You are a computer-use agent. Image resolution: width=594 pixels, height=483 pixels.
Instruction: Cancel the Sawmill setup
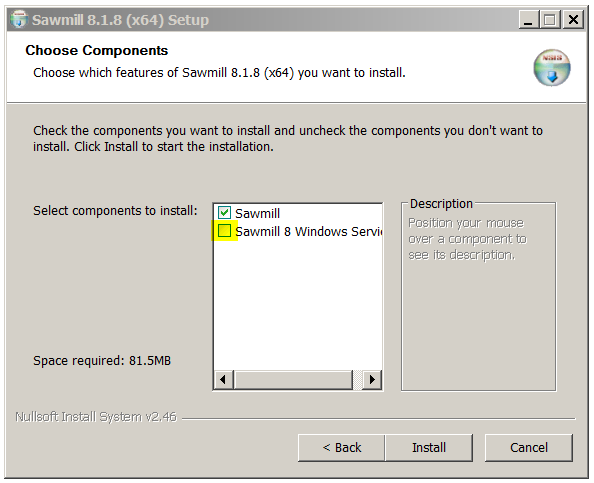(529, 448)
